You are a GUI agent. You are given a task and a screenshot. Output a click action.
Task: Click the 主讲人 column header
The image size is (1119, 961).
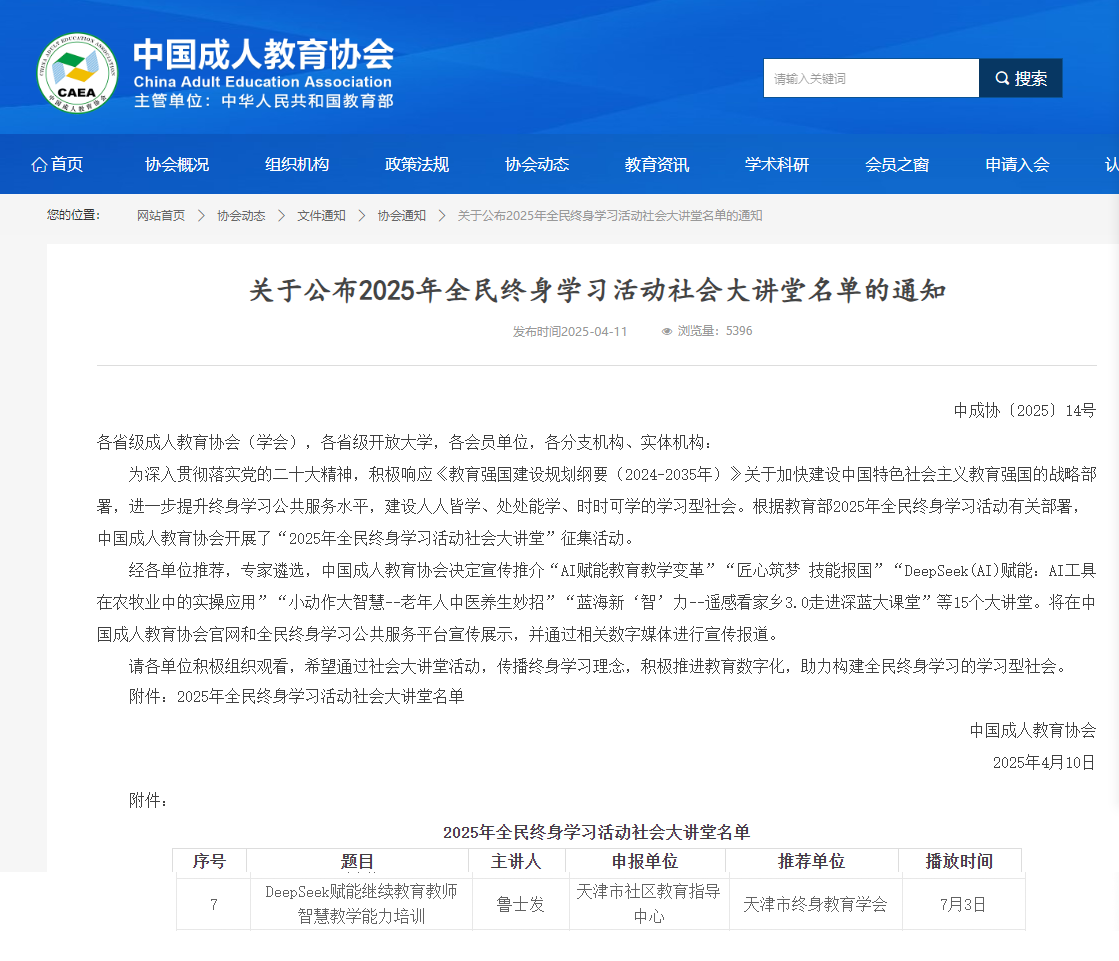(x=516, y=861)
